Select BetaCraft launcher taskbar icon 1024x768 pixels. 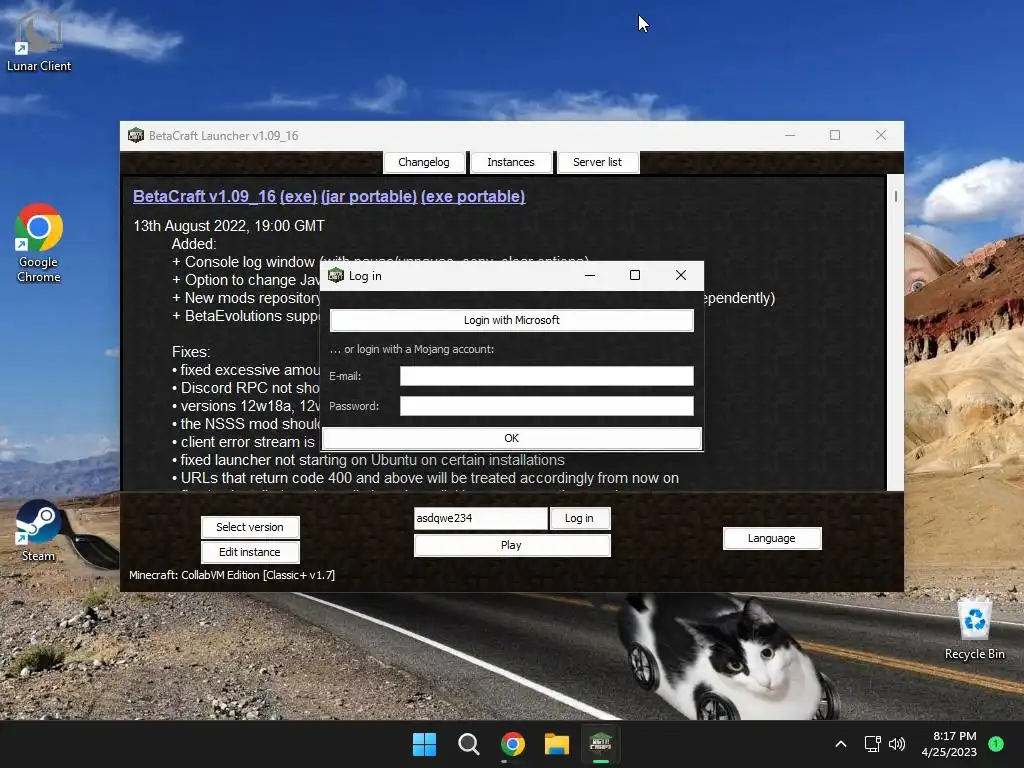(600, 744)
